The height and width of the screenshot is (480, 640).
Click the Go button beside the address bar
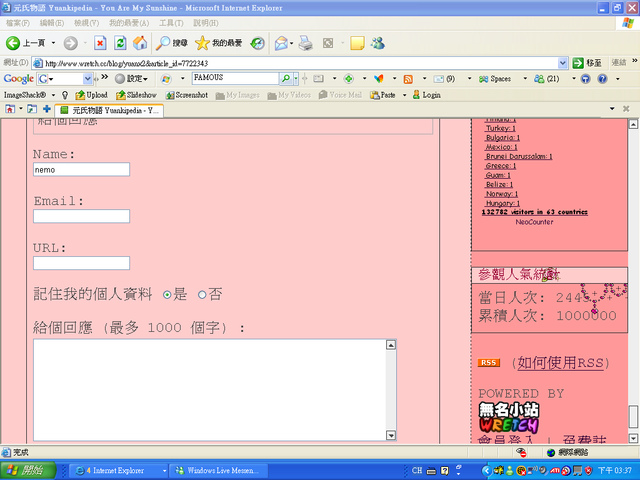587,63
